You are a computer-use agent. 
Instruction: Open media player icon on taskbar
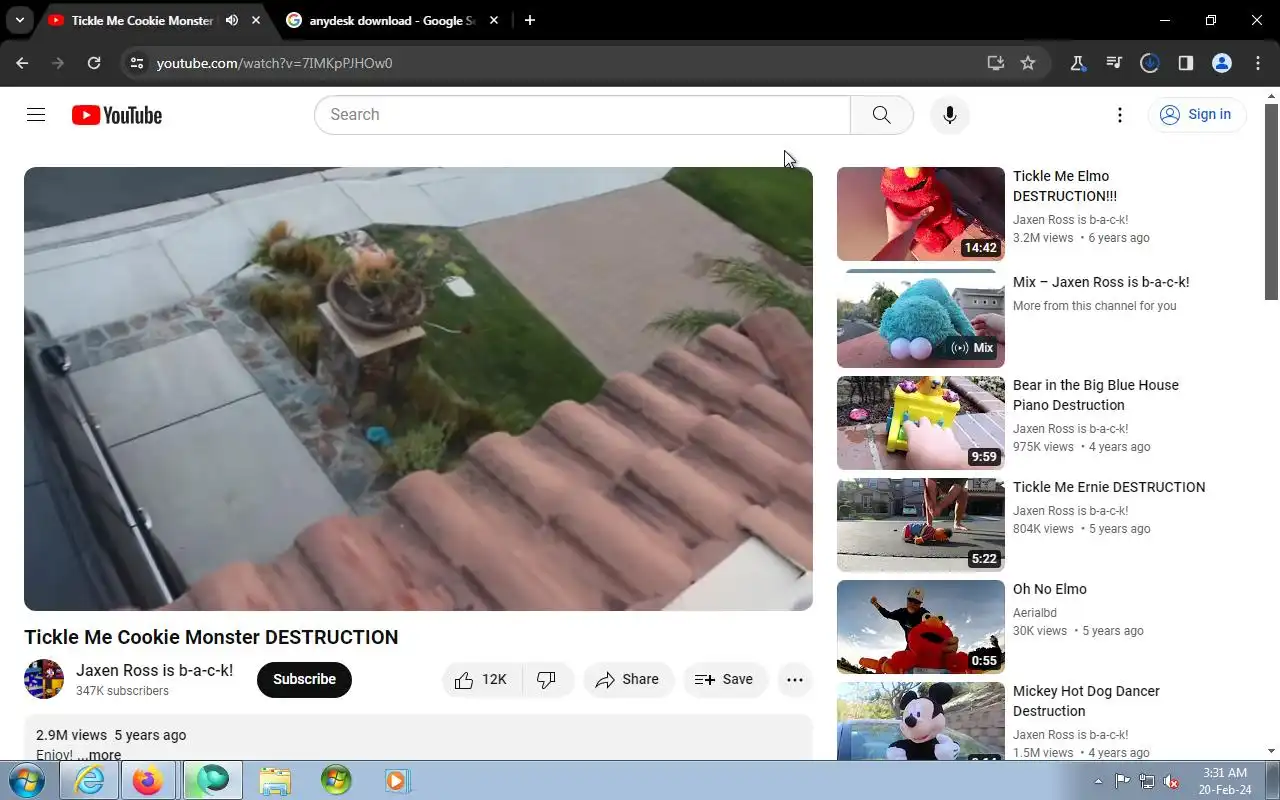pyautogui.click(x=397, y=780)
